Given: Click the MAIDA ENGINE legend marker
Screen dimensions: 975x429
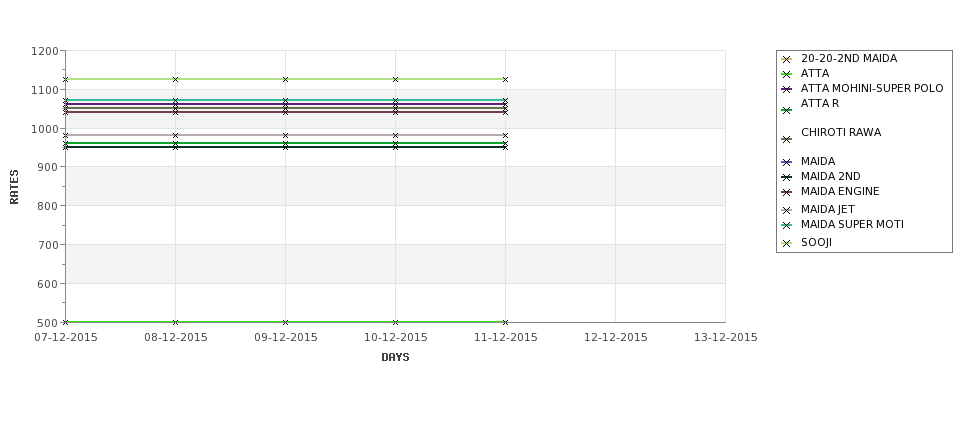Looking at the screenshot, I should (x=786, y=193).
